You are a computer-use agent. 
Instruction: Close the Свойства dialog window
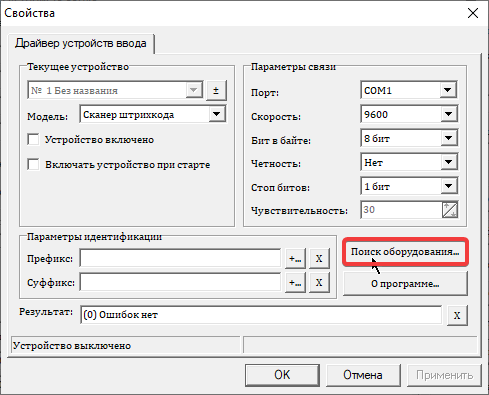473,13
